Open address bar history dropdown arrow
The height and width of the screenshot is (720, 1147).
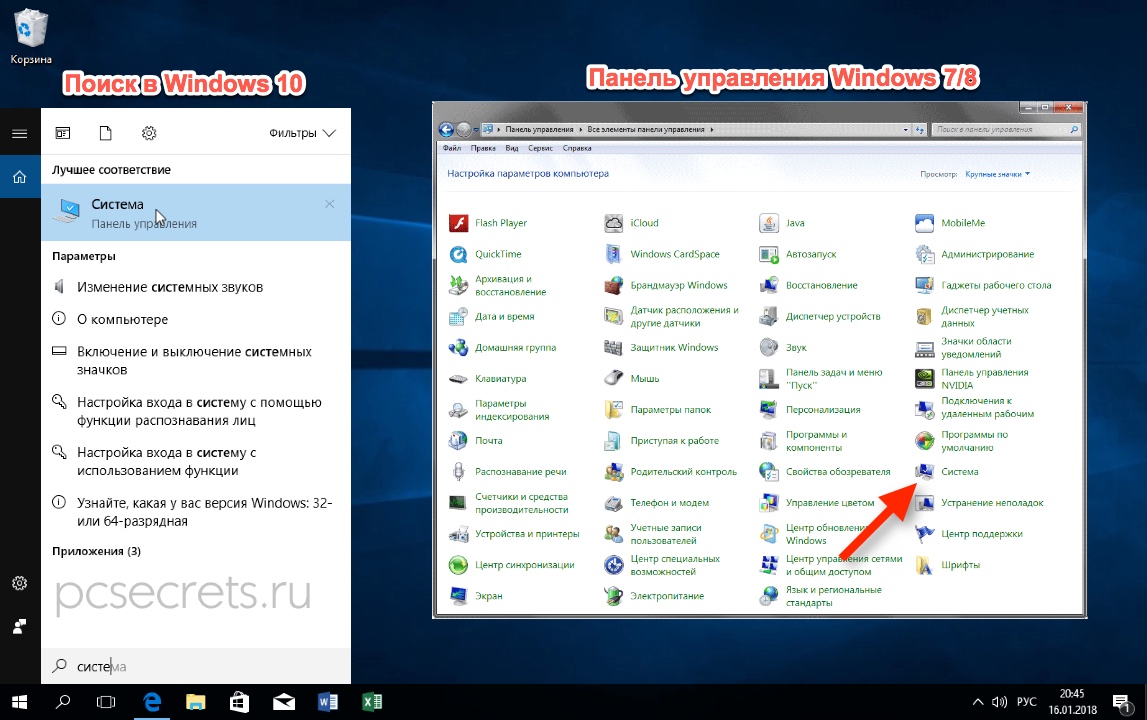[x=906, y=130]
